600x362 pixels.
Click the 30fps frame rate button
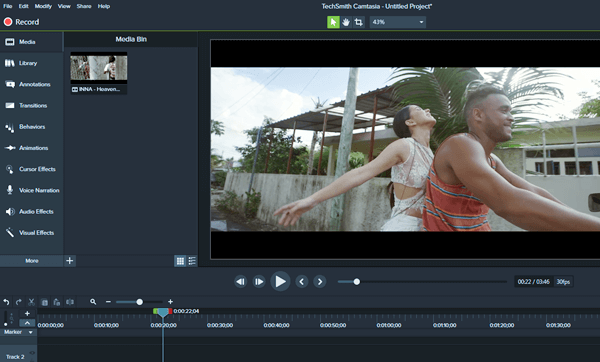563,282
